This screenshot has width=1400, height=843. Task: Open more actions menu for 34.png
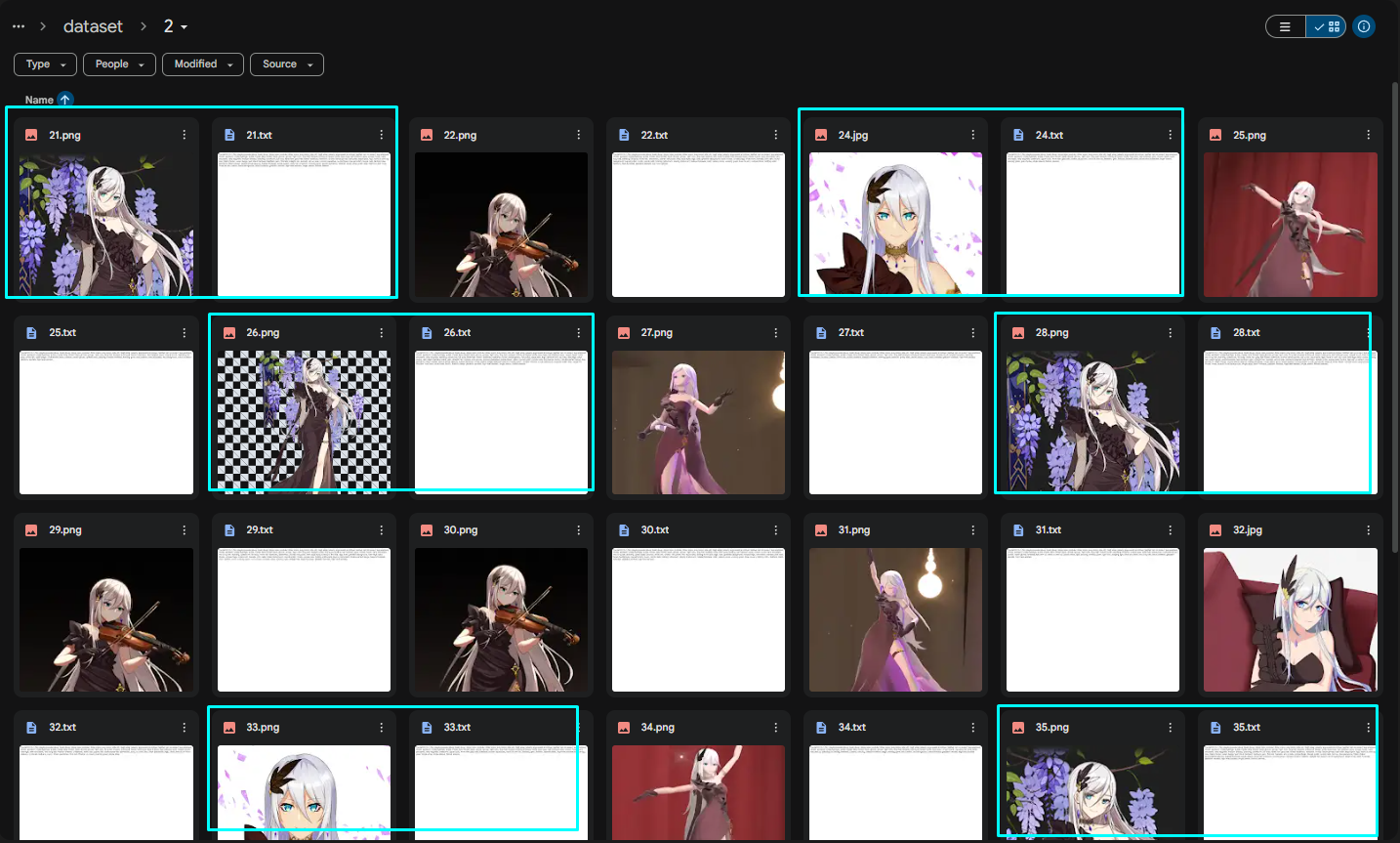point(775,727)
